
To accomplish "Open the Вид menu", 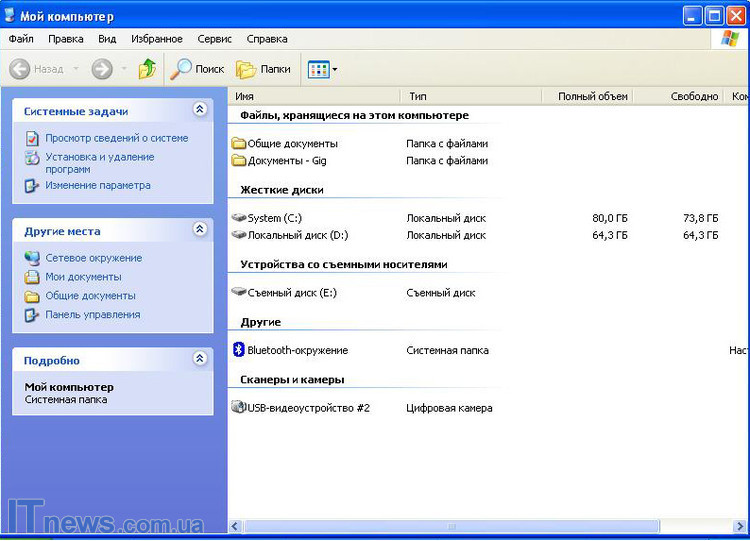I will (x=107, y=39).
